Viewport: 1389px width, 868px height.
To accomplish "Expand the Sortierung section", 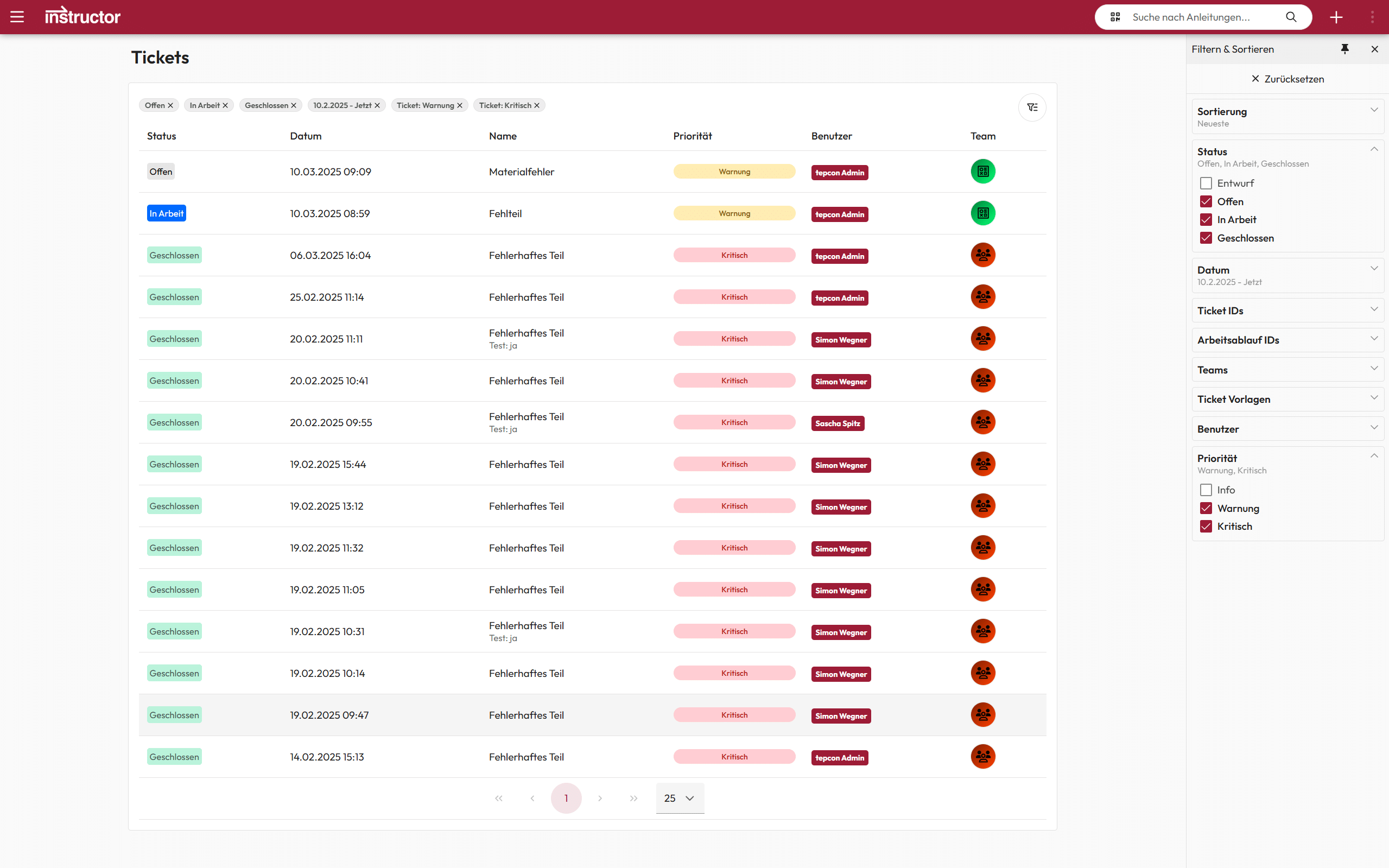I will [1287, 117].
